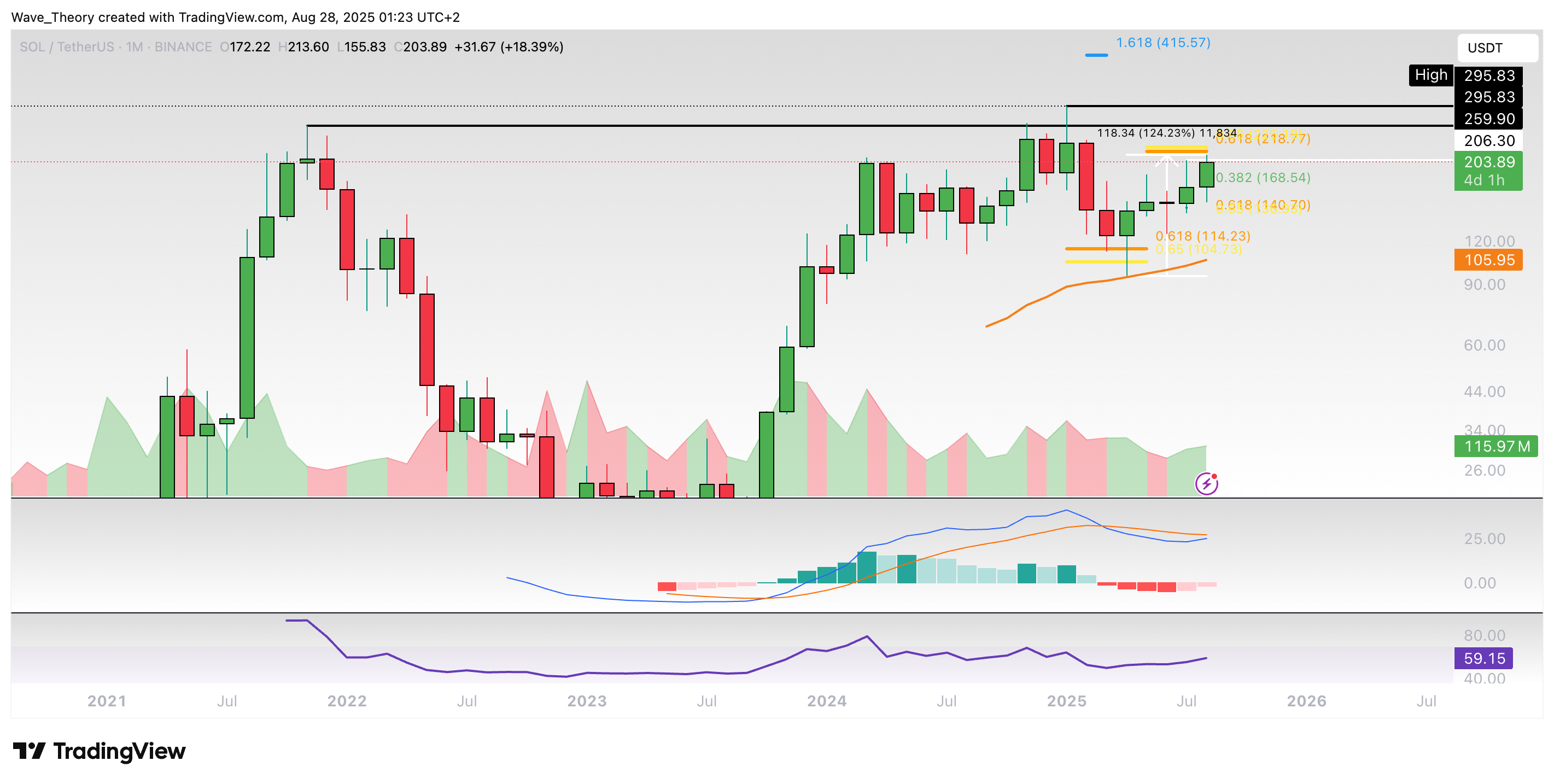Click the 0.618 (114.23) orange Fib label
This screenshot has width=1554, height=784.
point(1202,236)
